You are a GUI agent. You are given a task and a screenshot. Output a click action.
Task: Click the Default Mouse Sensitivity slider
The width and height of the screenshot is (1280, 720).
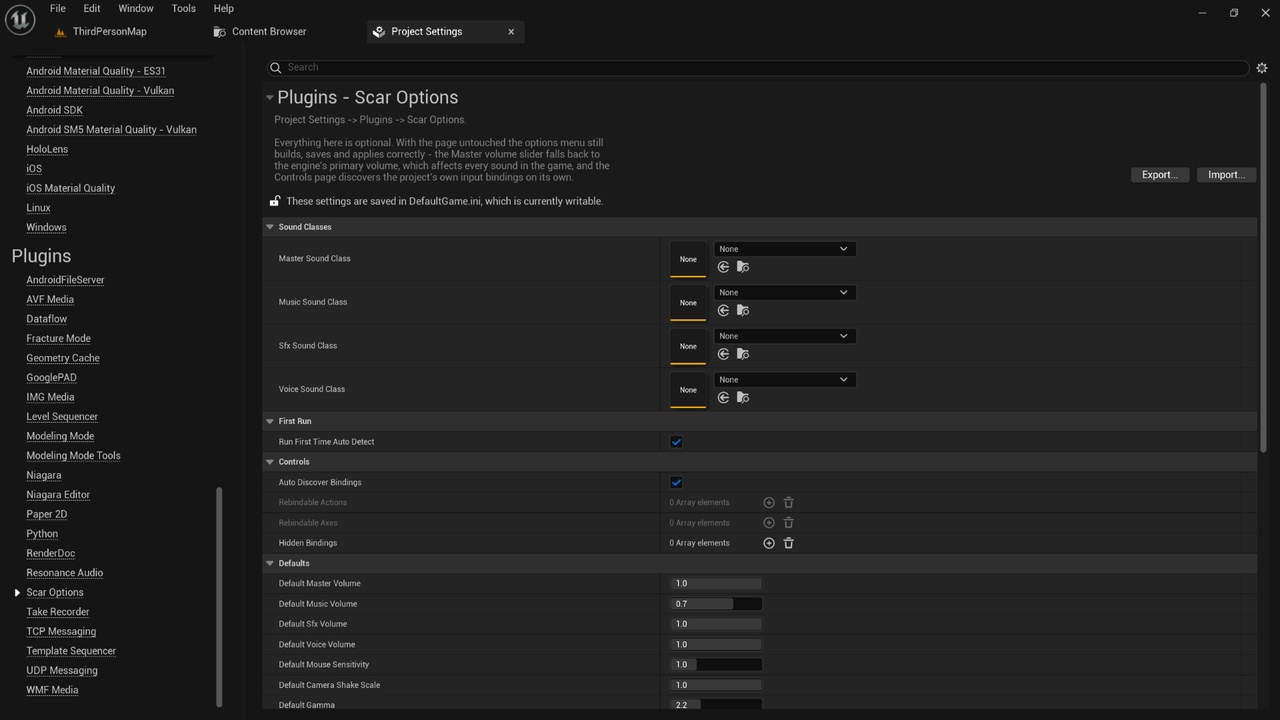(x=716, y=665)
